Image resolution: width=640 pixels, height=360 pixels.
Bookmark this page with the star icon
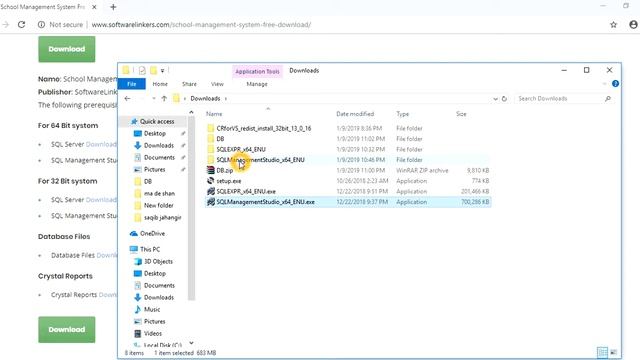pos(613,24)
